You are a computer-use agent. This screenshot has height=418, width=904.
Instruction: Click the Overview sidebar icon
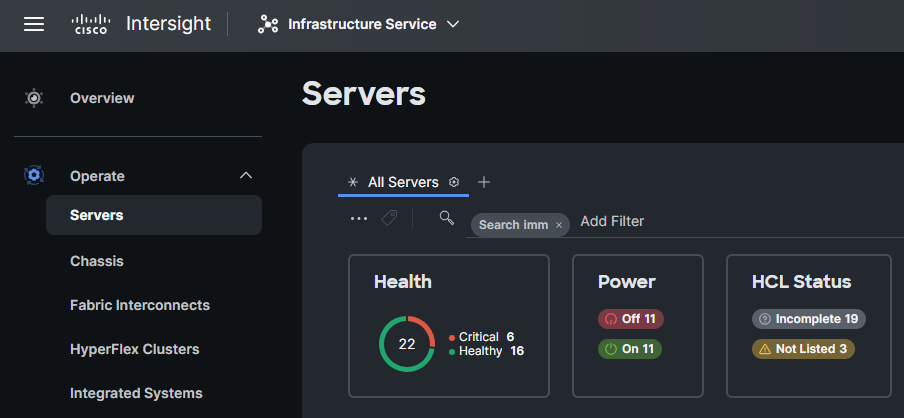[x=34, y=98]
